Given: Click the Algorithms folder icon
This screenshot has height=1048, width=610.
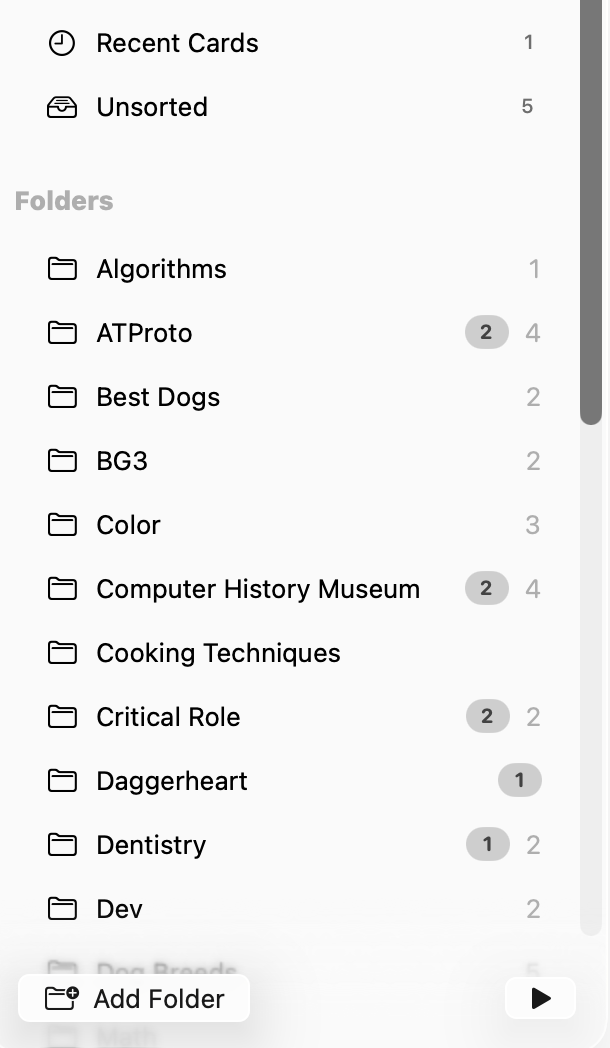Looking at the screenshot, I should pyautogui.click(x=62, y=269).
